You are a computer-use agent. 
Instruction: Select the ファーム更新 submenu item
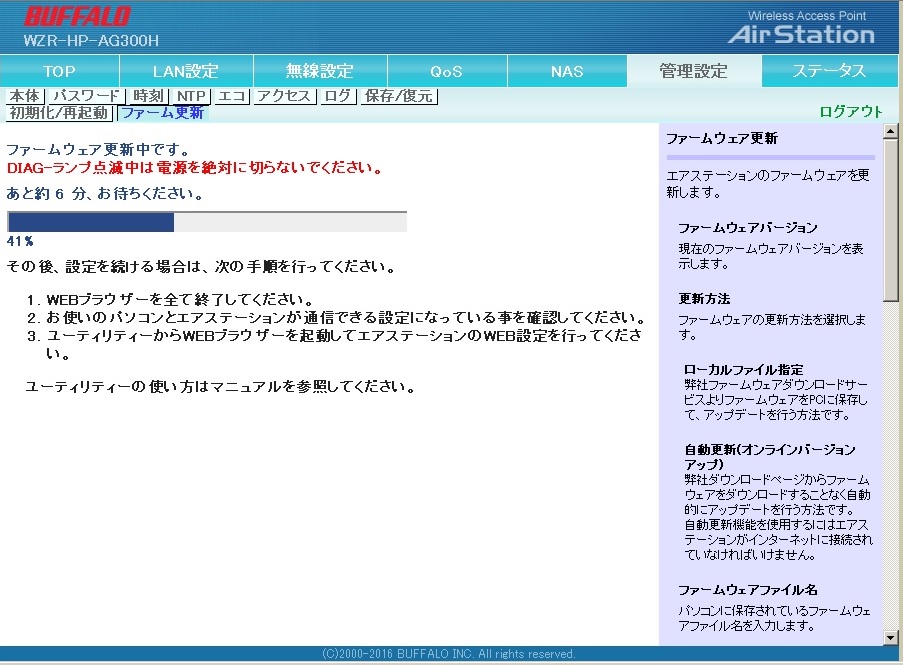tap(163, 113)
